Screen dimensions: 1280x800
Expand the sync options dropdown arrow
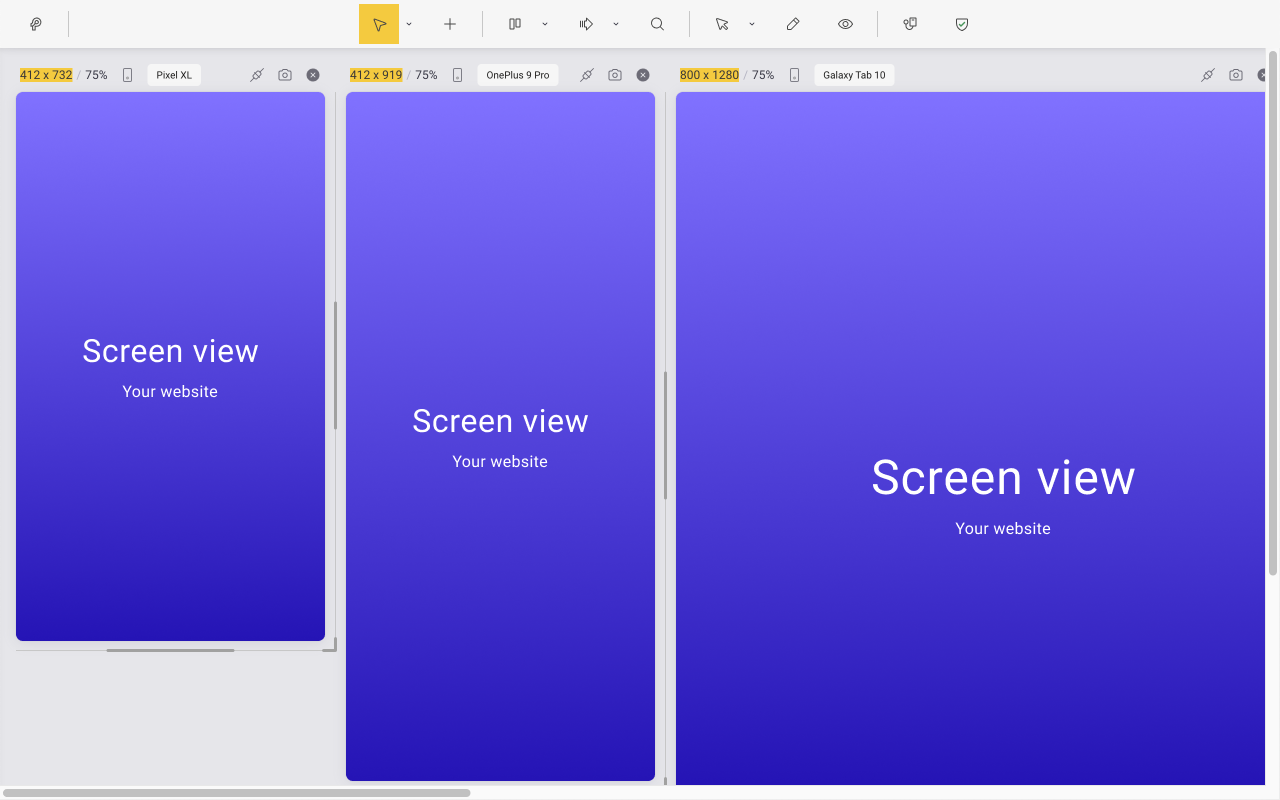[x=616, y=24]
